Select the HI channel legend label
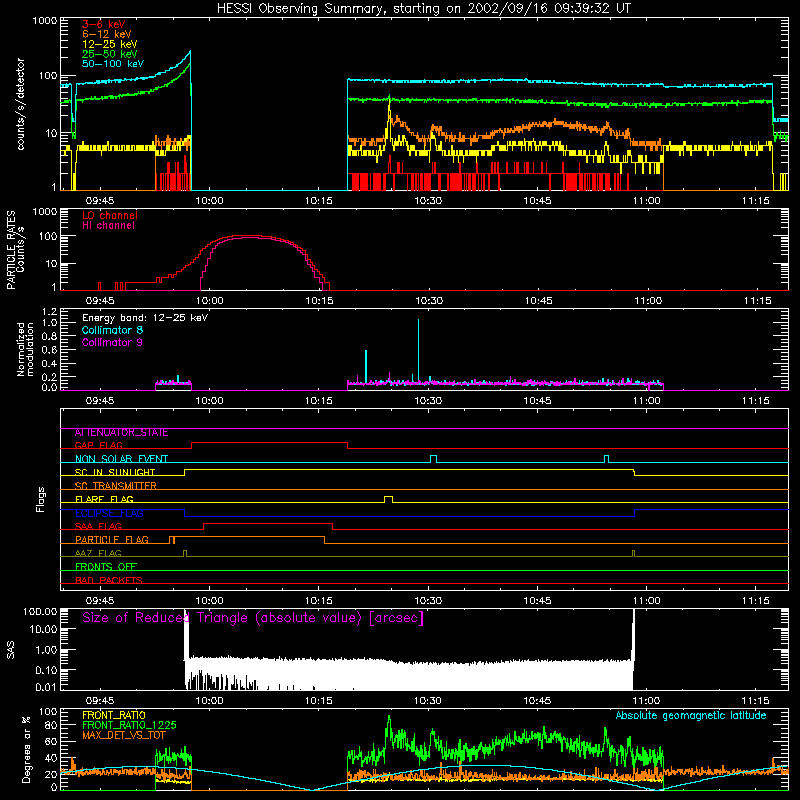Screen dimensions: 800x800 108,226
